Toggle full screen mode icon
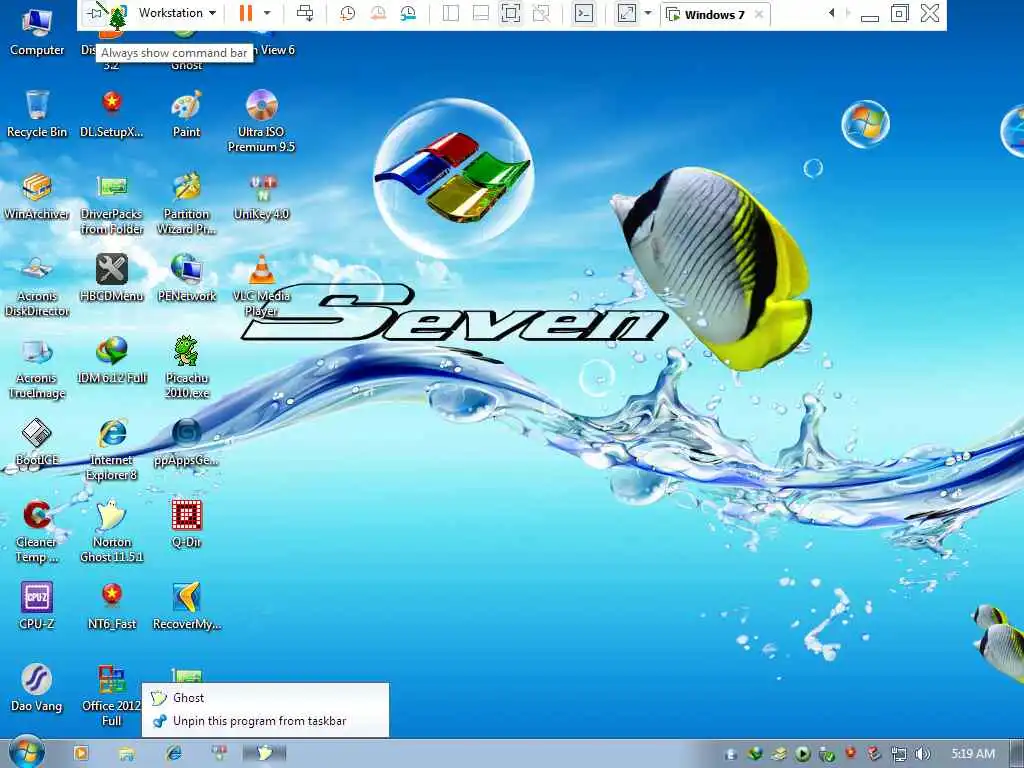This screenshot has height=768, width=1024. tap(511, 12)
